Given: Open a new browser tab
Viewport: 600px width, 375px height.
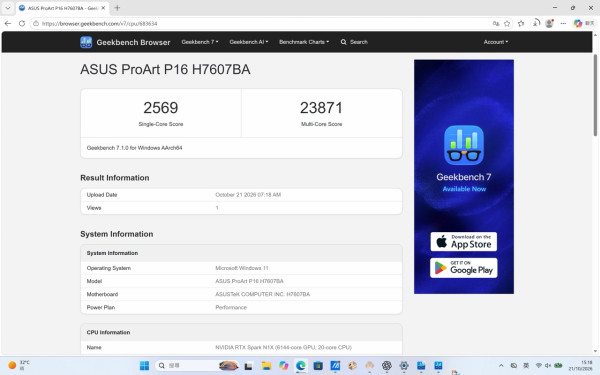Looking at the screenshot, I should tap(117, 8).
